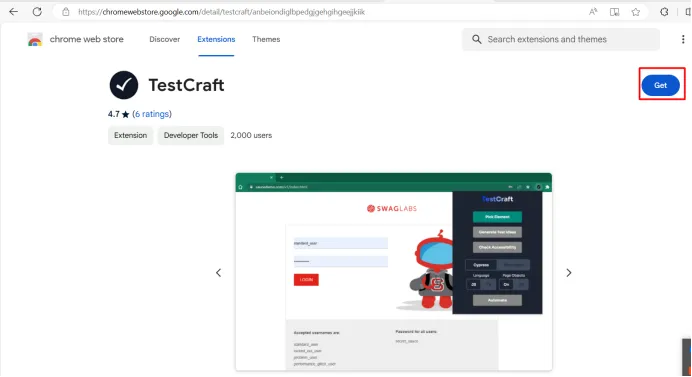Show previous screenshot with left chevron
Viewport: 692px width, 377px height.
pyautogui.click(x=218, y=273)
